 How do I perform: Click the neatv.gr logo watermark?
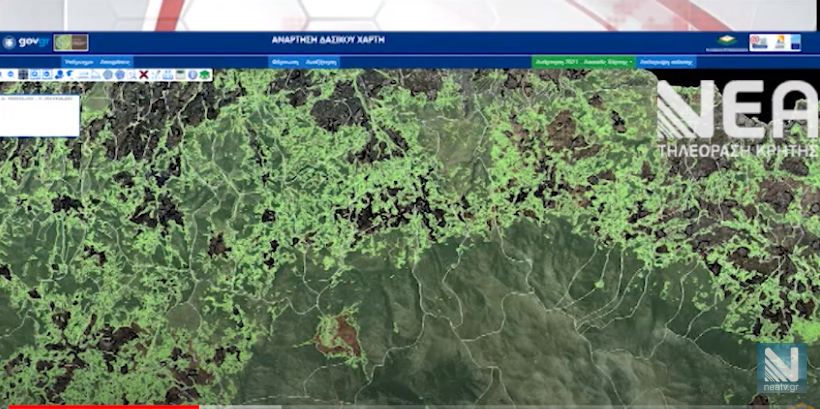(781, 367)
